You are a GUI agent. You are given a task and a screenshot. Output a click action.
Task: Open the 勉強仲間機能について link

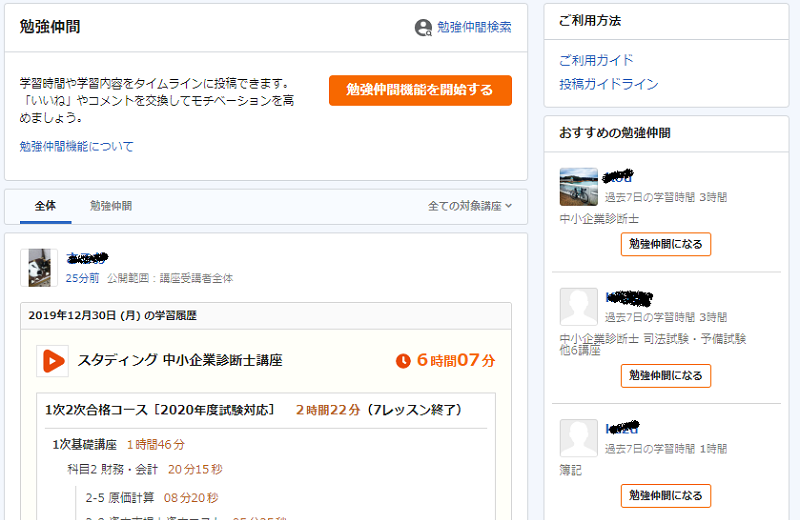click(76, 147)
